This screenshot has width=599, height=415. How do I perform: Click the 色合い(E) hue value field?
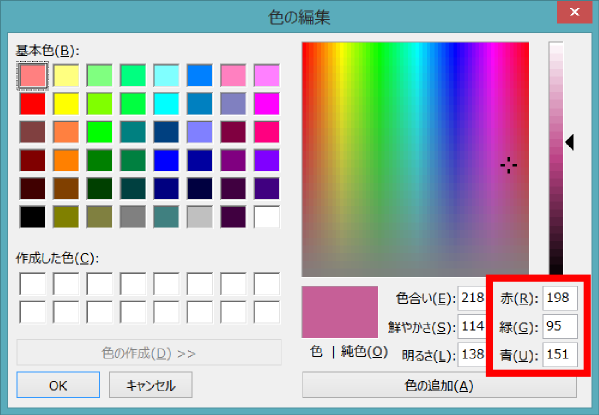[472, 298]
